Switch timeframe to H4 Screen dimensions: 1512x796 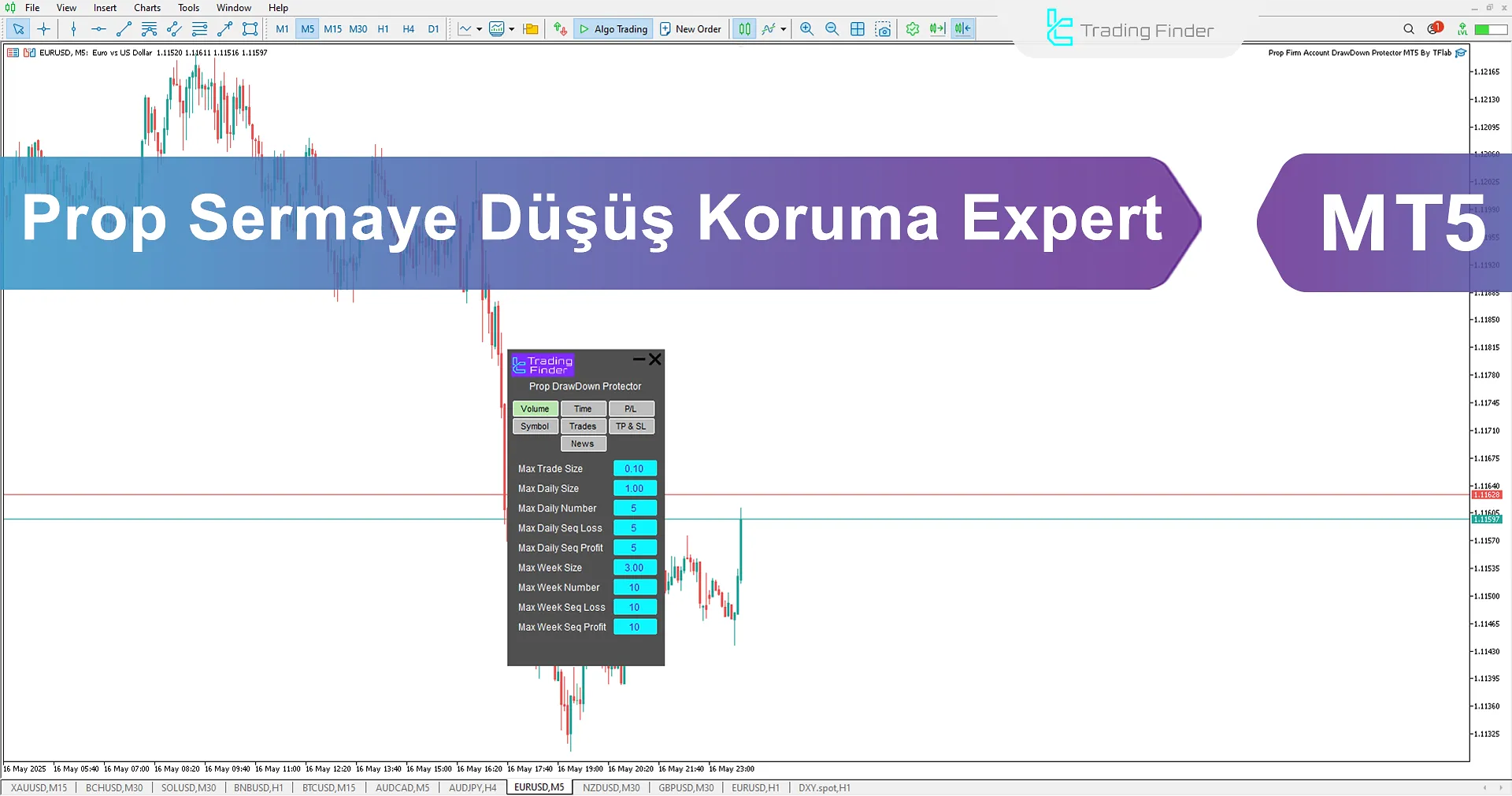tap(409, 29)
